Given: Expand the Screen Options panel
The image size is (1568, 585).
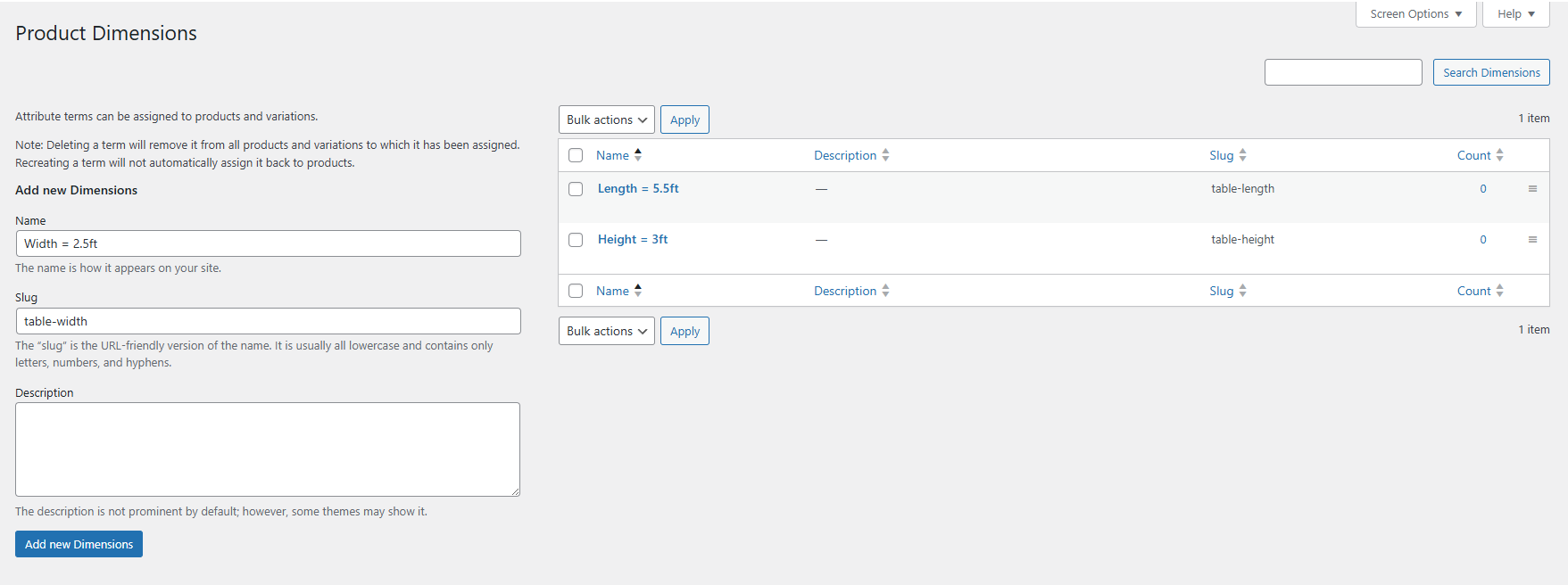Looking at the screenshot, I should point(1415,14).
